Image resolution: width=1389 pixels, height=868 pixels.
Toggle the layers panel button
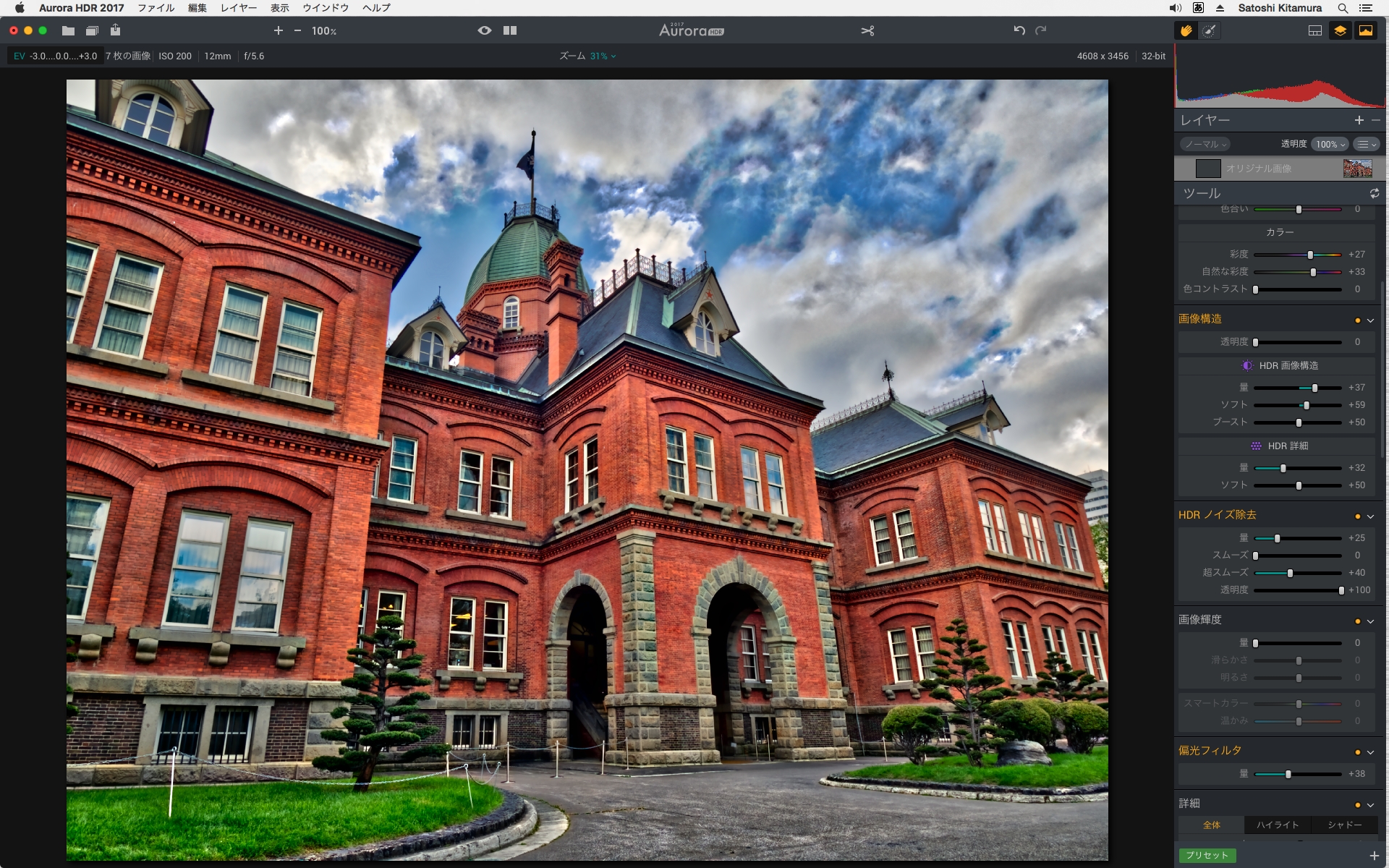coord(1341,30)
